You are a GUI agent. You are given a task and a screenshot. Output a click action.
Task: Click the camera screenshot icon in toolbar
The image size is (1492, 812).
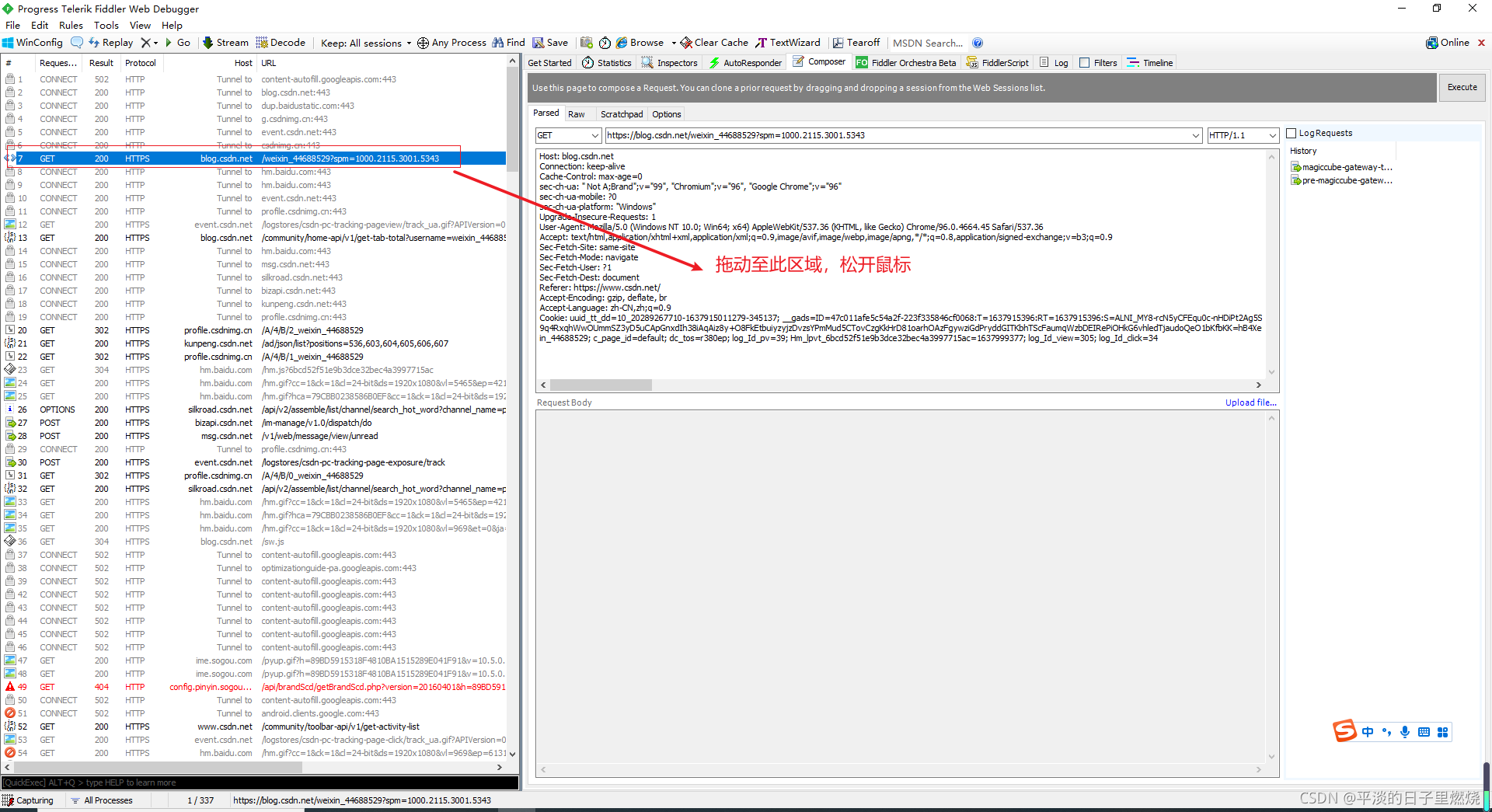click(587, 43)
